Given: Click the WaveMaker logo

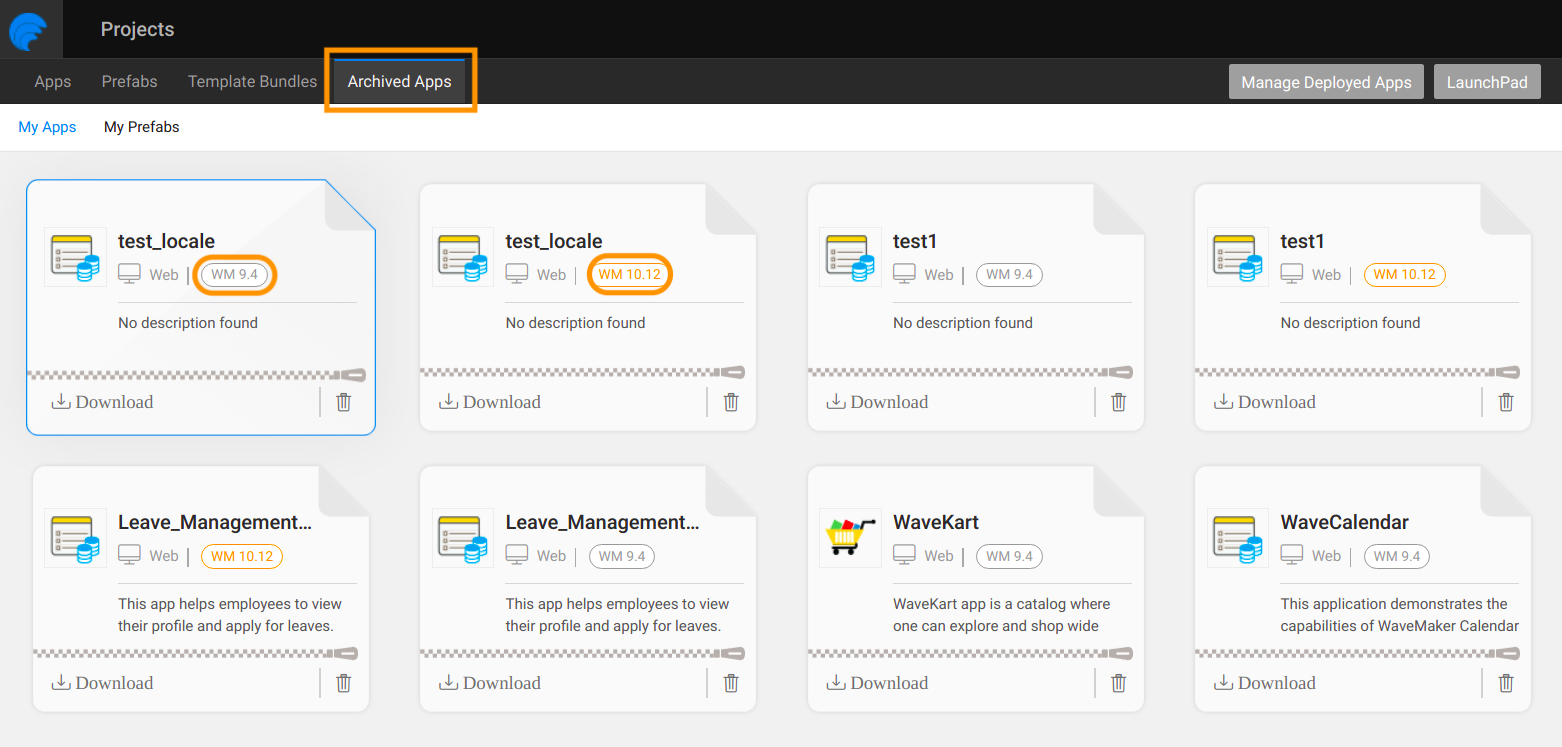Looking at the screenshot, I should tap(30, 29).
